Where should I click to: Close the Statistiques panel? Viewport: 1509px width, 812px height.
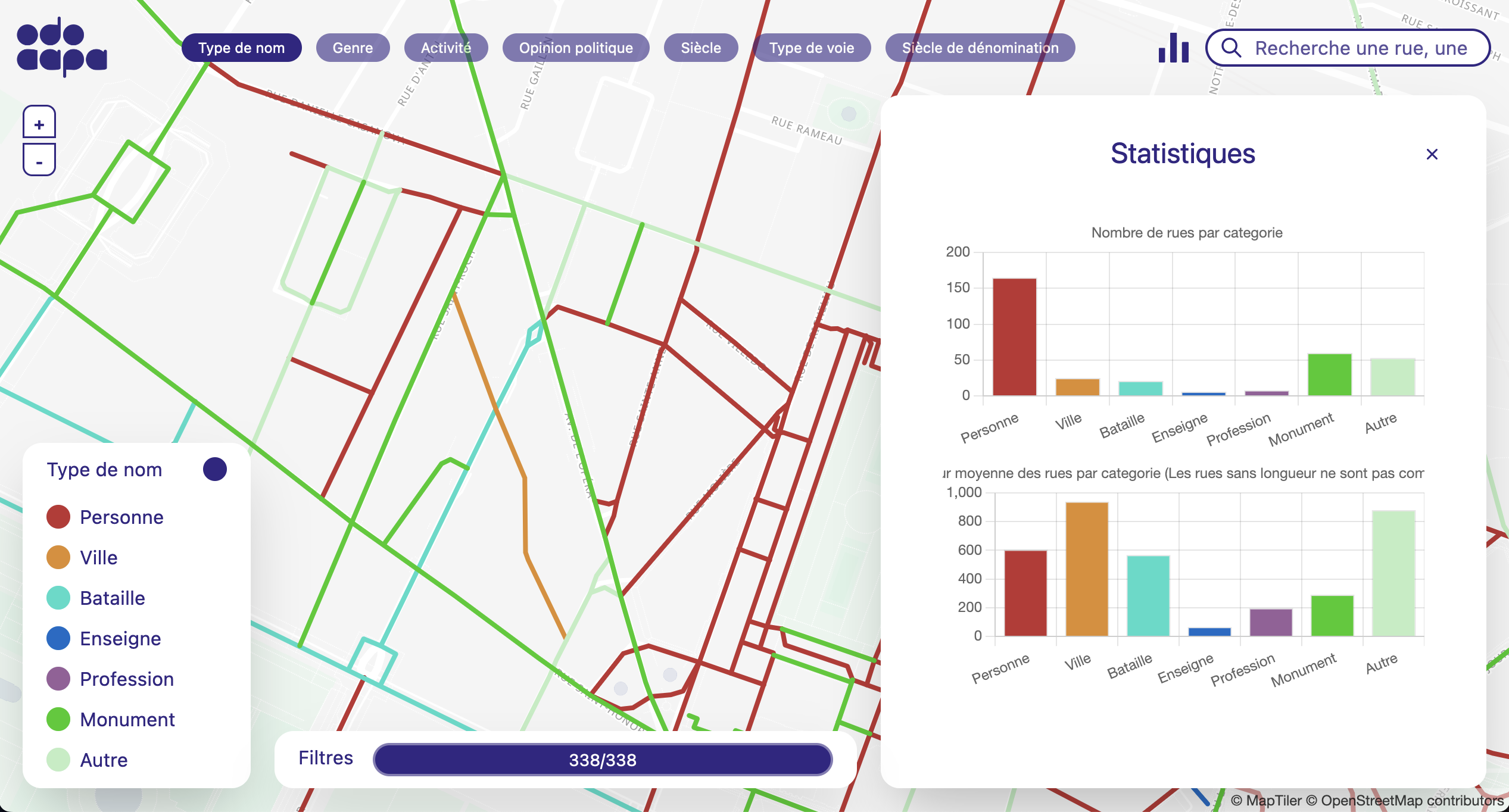tap(1432, 154)
